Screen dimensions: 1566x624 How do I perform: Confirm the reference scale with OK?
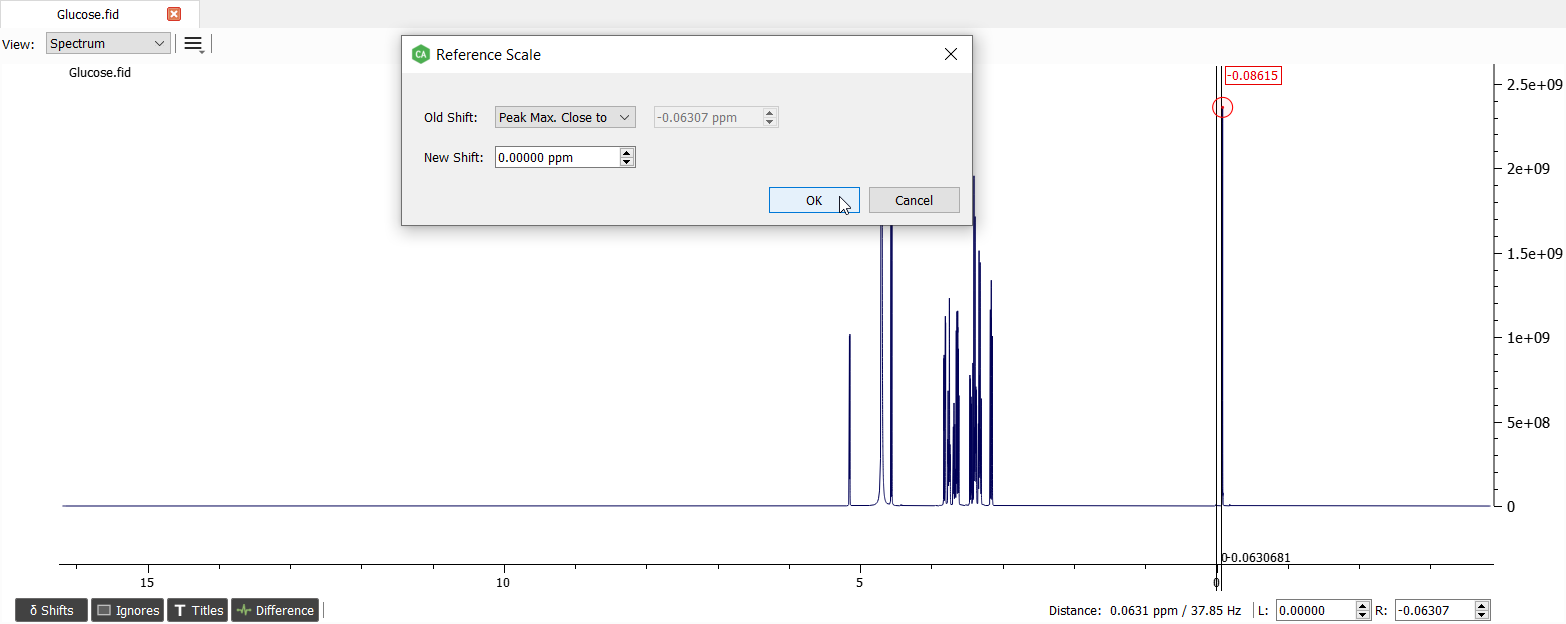(814, 200)
